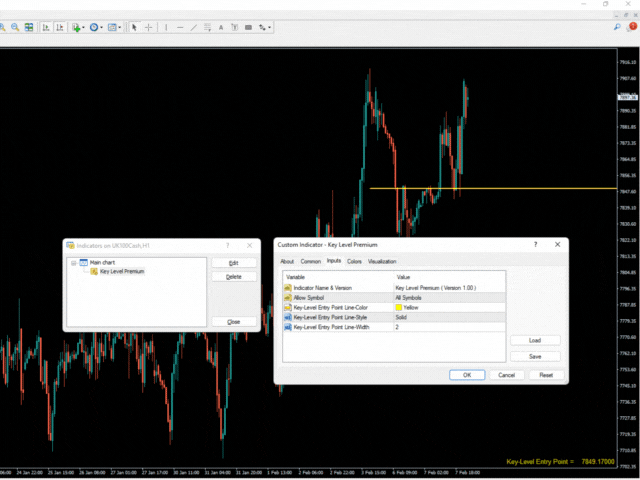Select the arrow Cursor tool

pos(135,28)
